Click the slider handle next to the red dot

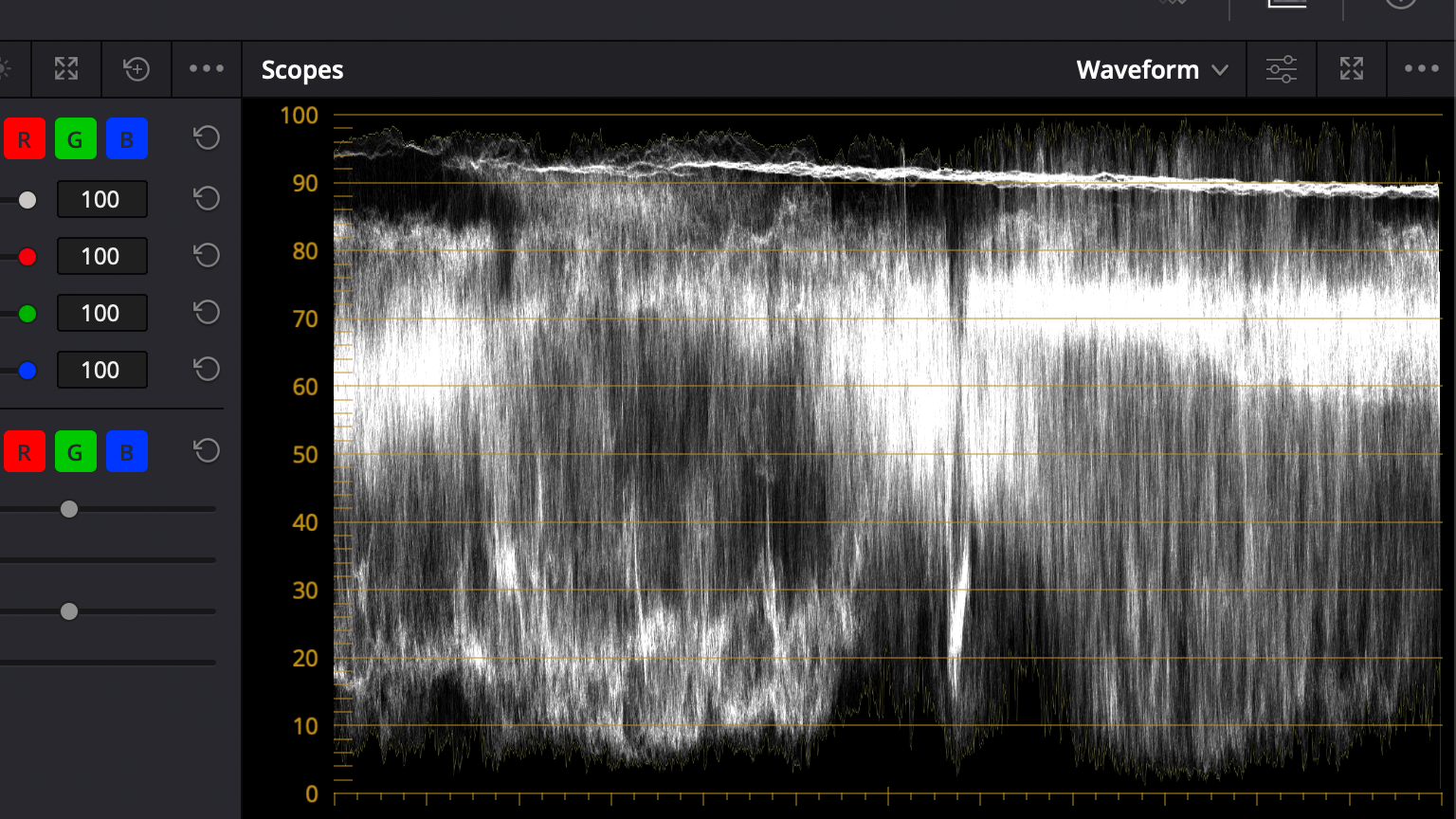pyautogui.click(x=27, y=256)
